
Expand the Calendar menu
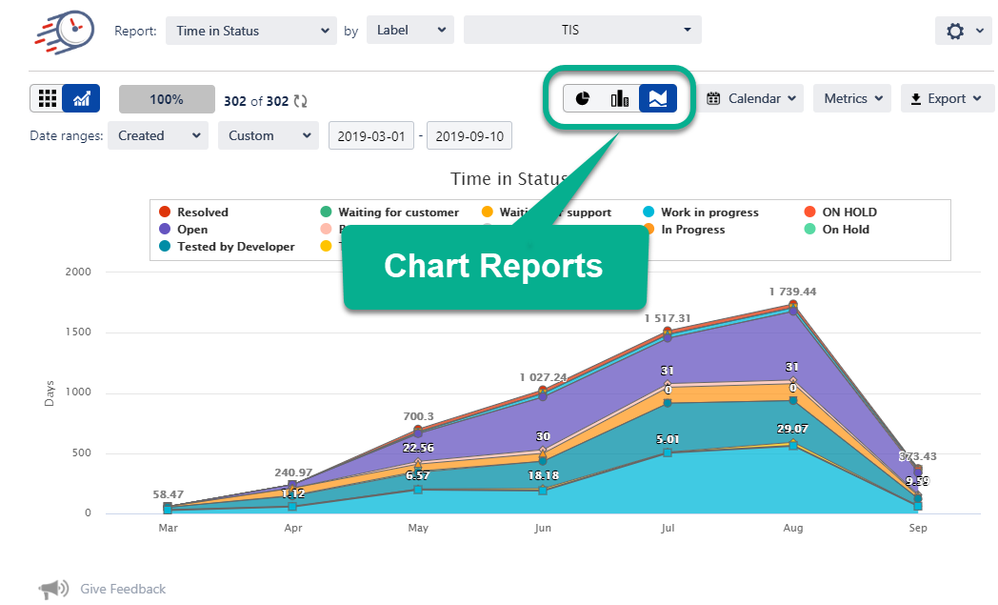point(752,99)
